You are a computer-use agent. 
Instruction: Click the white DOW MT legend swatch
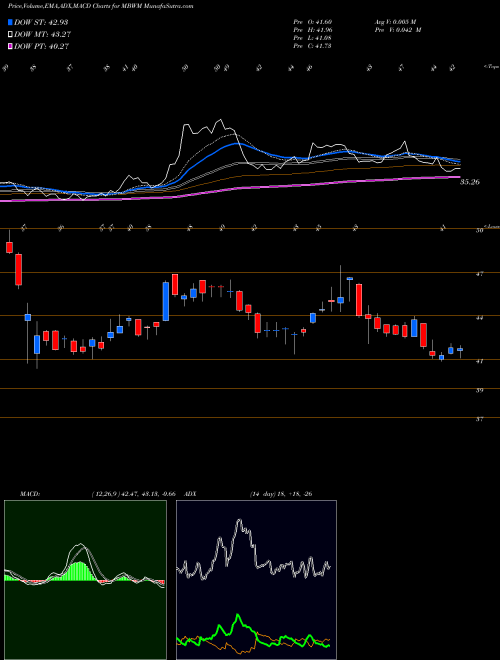[x=11, y=35]
